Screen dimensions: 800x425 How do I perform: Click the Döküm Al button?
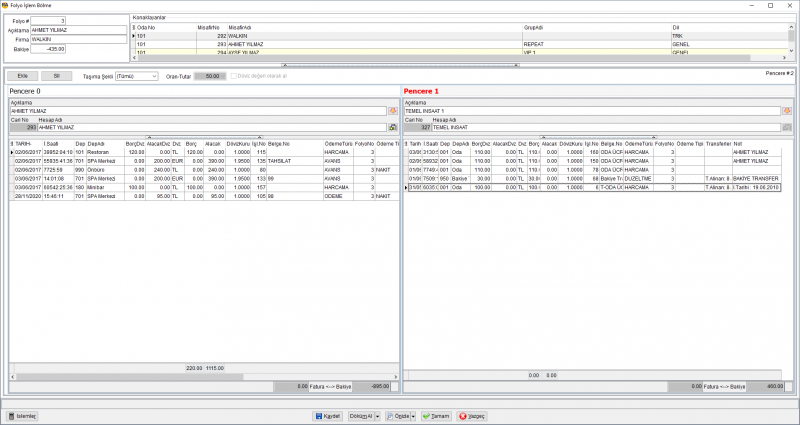[x=361, y=416]
